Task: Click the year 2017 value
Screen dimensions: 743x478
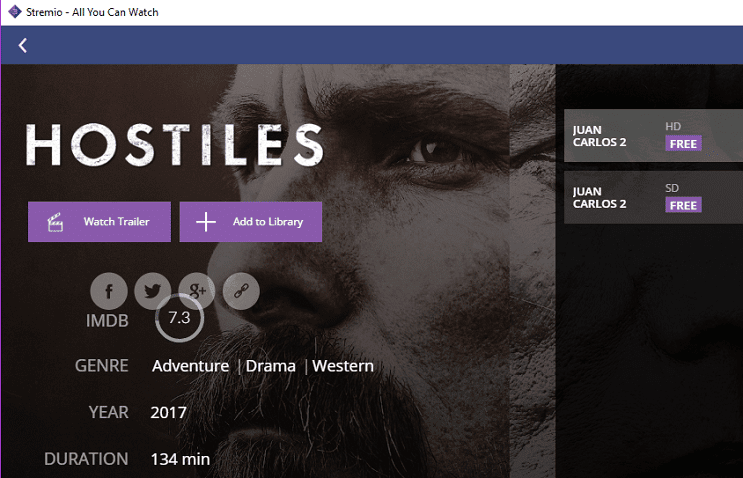Action: click(169, 413)
